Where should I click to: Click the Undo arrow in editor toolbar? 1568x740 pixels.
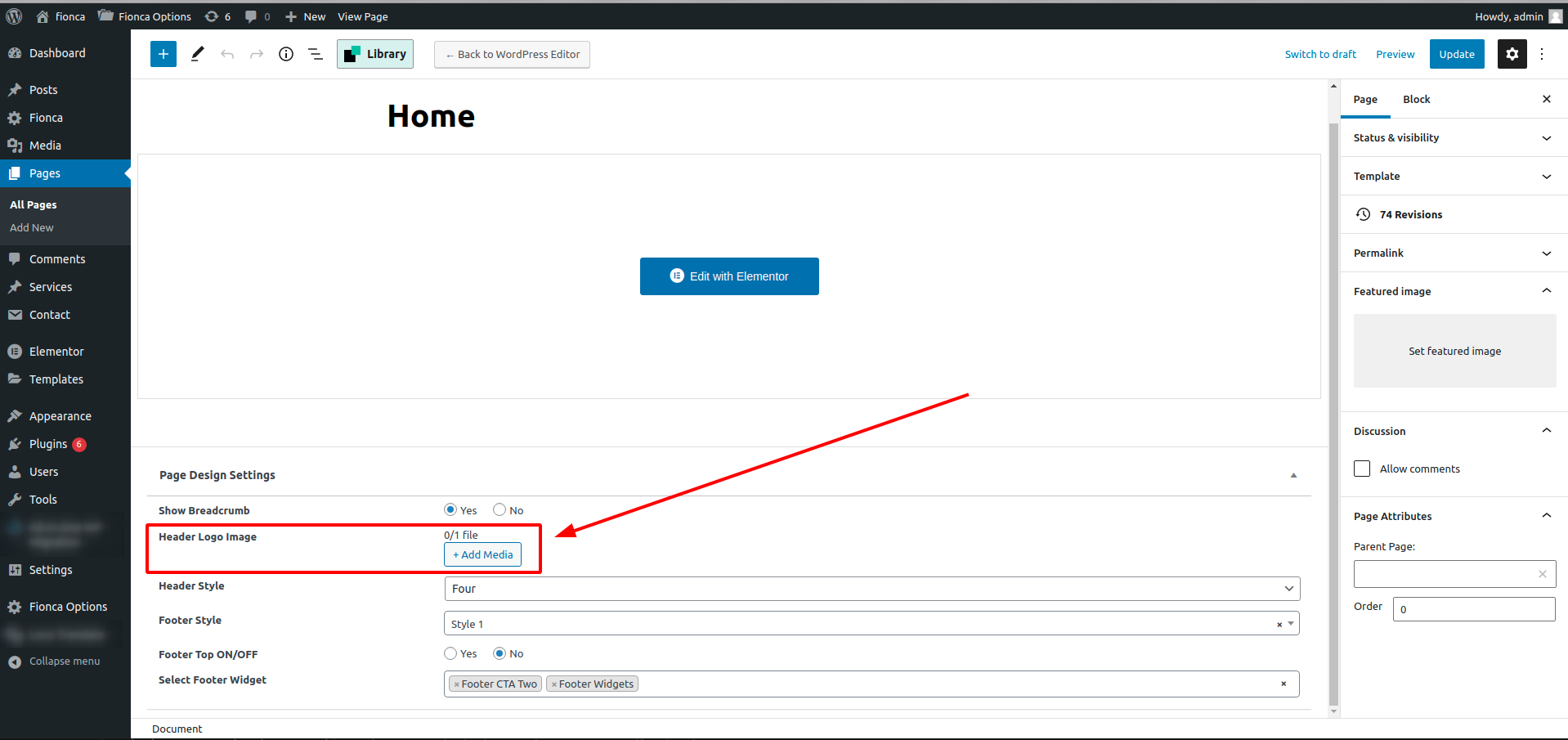coord(227,54)
